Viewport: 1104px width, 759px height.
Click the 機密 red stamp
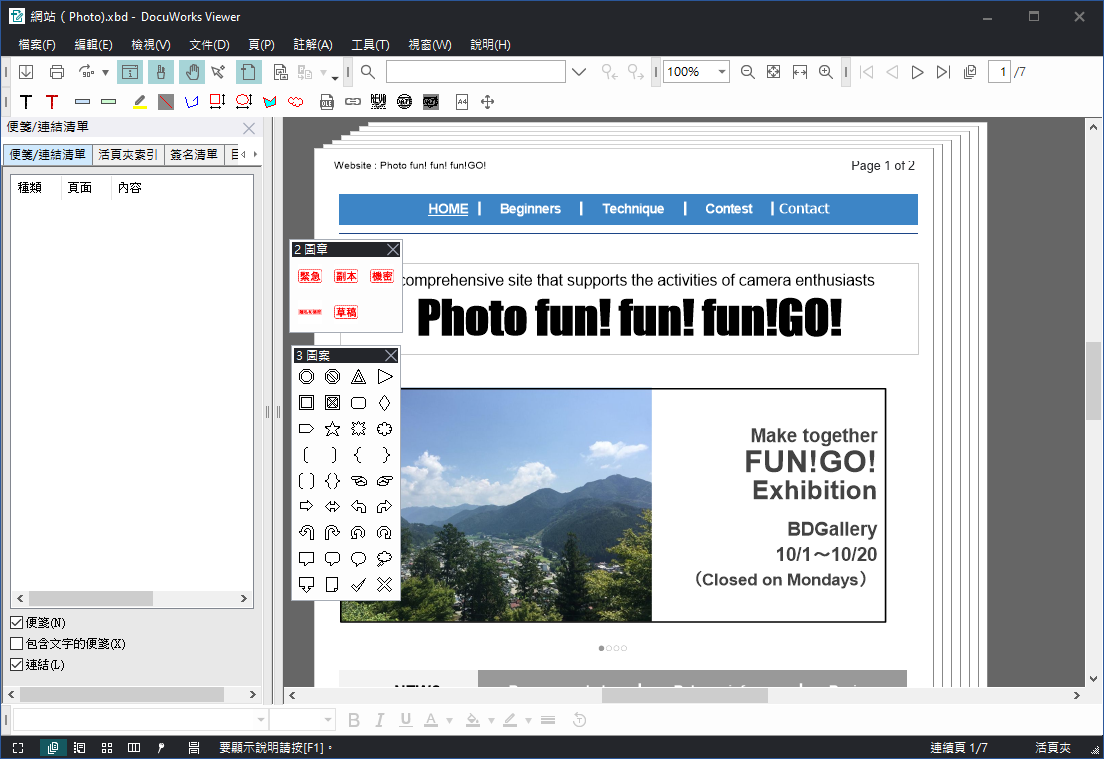[382, 276]
